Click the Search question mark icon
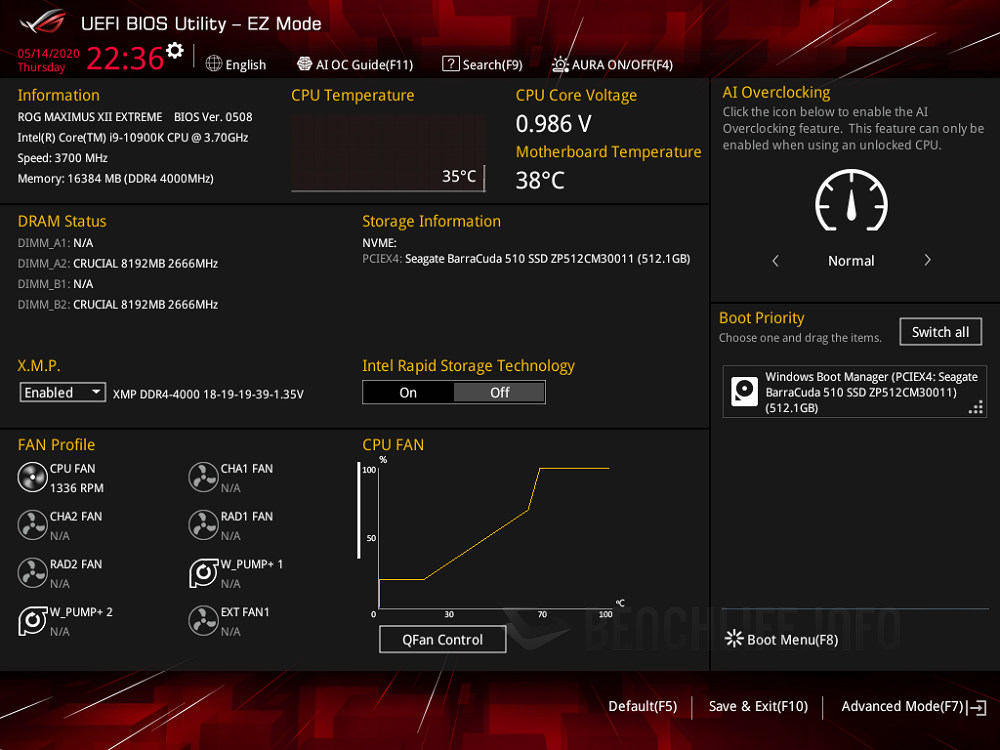The width and height of the screenshot is (1000, 750). (x=450, y=64)
